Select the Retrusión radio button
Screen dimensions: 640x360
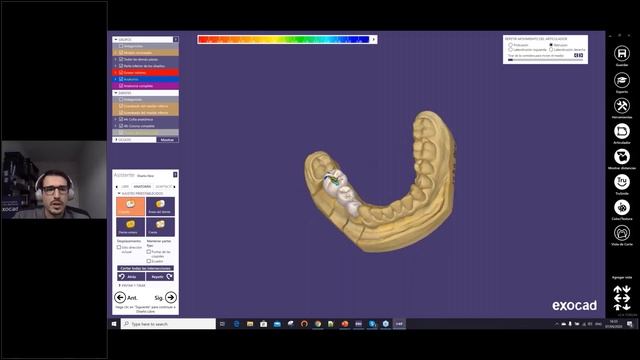(551, 45)
